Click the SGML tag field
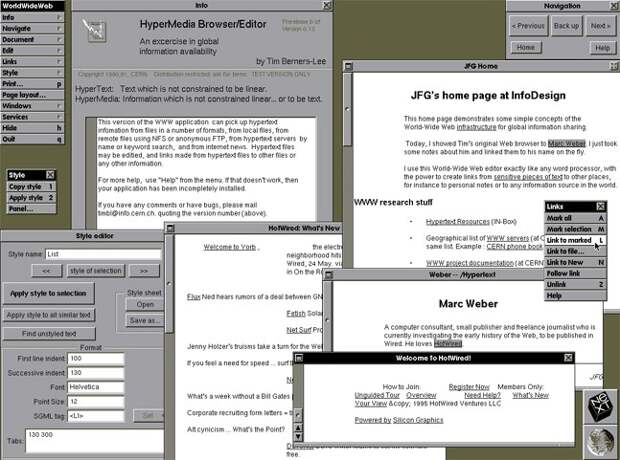620x460 pixels. (x=96, y=416)
